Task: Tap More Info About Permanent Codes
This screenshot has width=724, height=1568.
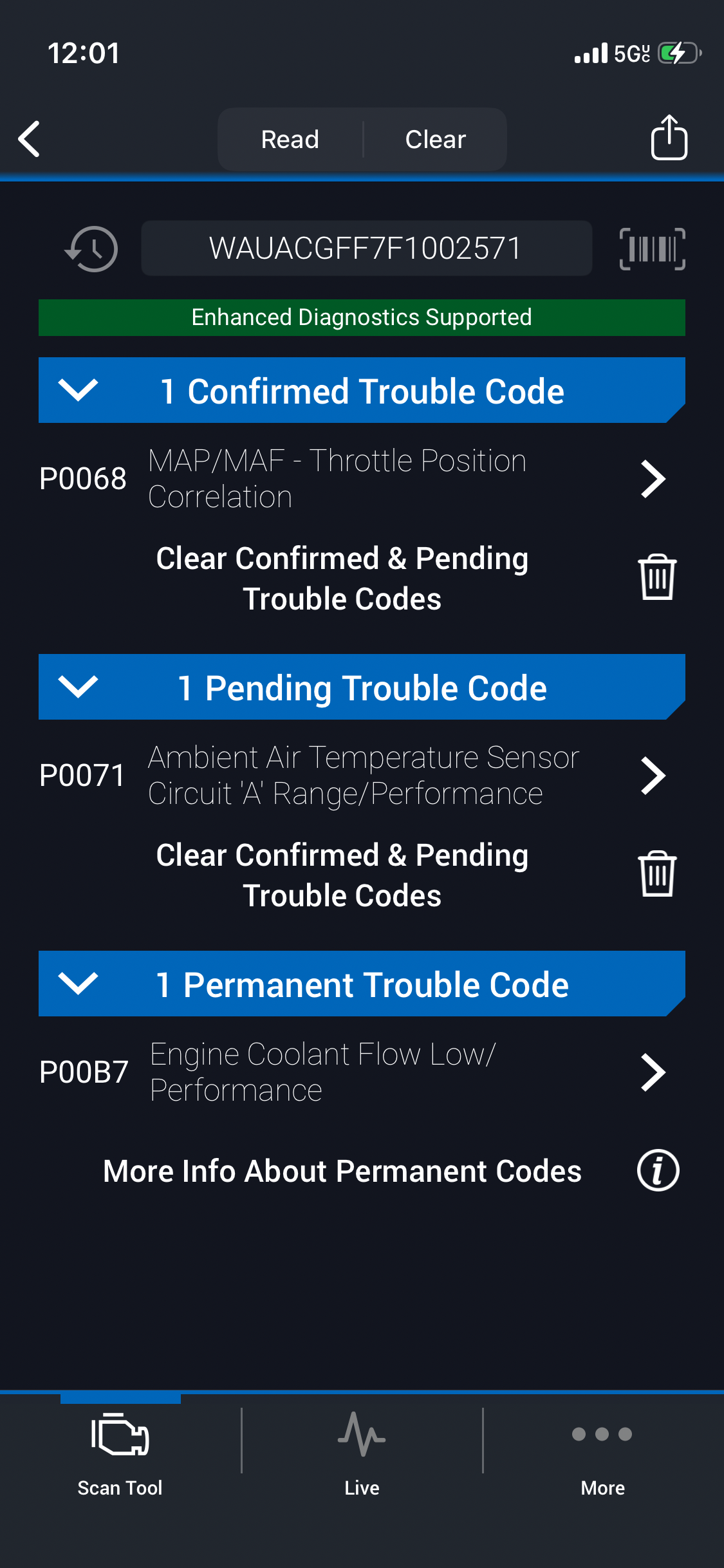Action: tap(342, 1171)
